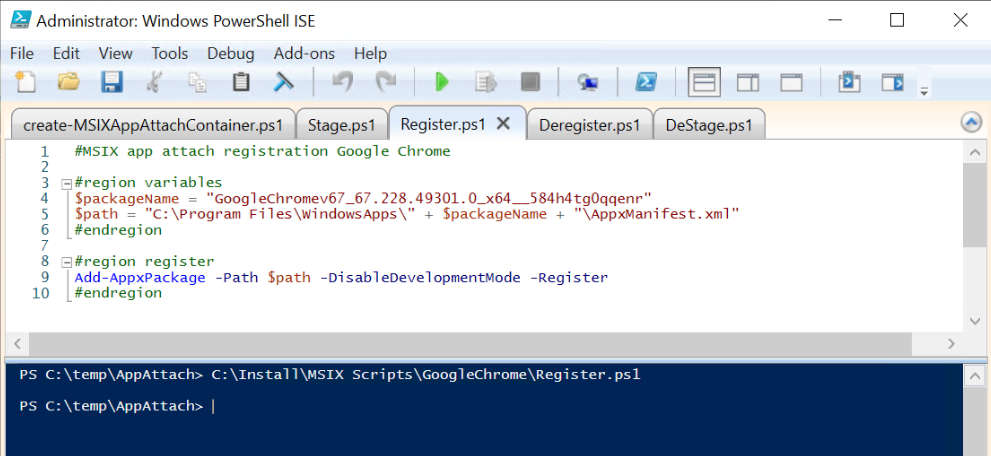Start PowerShell.exe in separate window
Screen dimensions: 991x456
pos(646,82)
